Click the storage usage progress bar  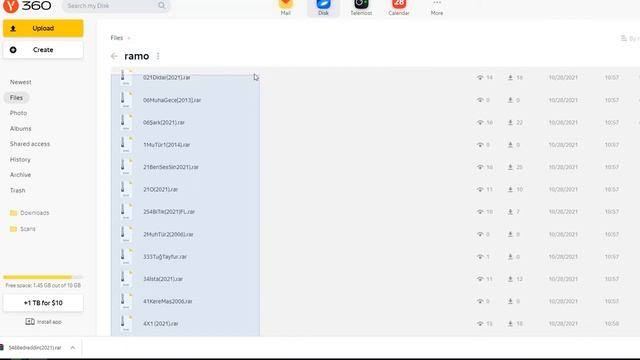coord(43,277)
